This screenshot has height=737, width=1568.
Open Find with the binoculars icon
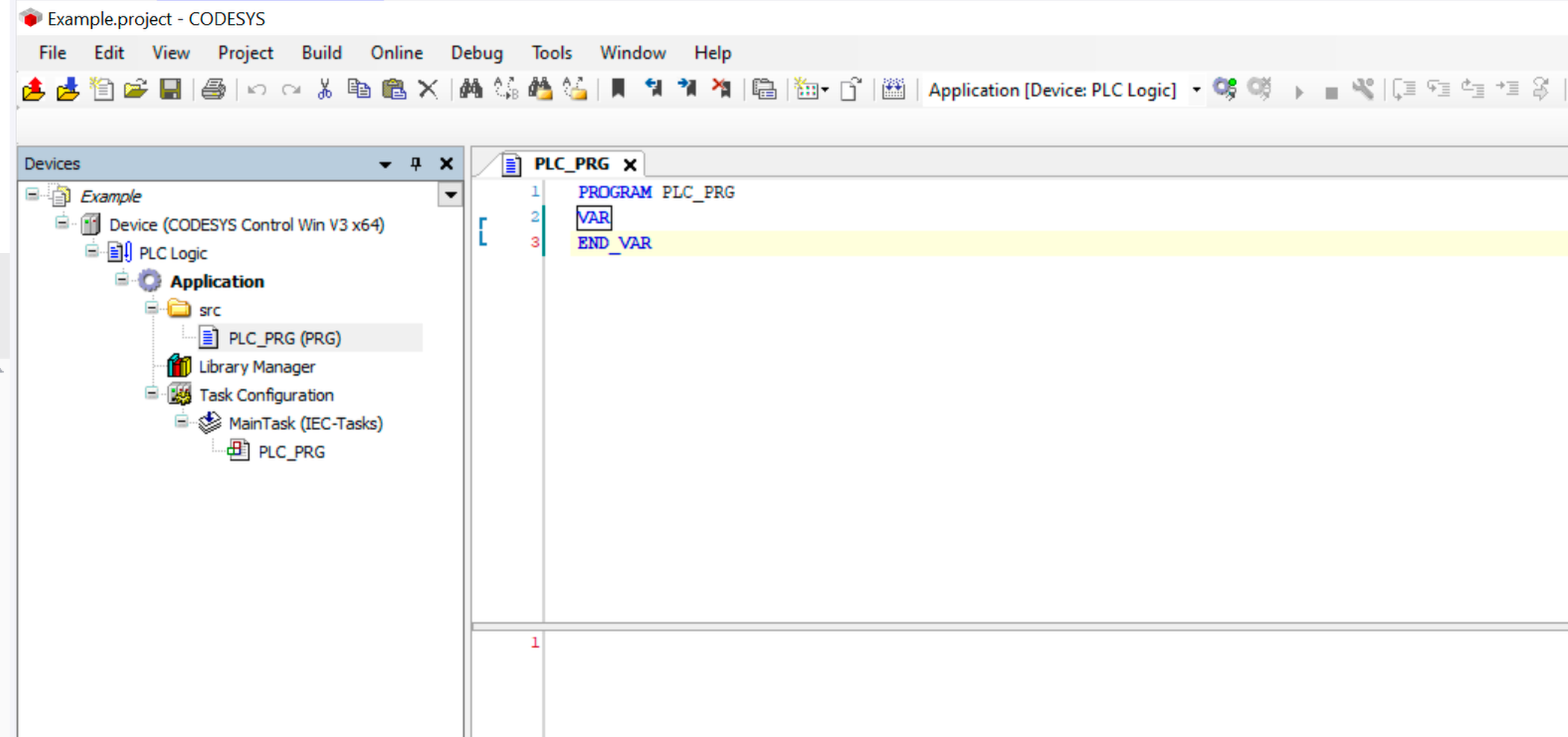471,90
